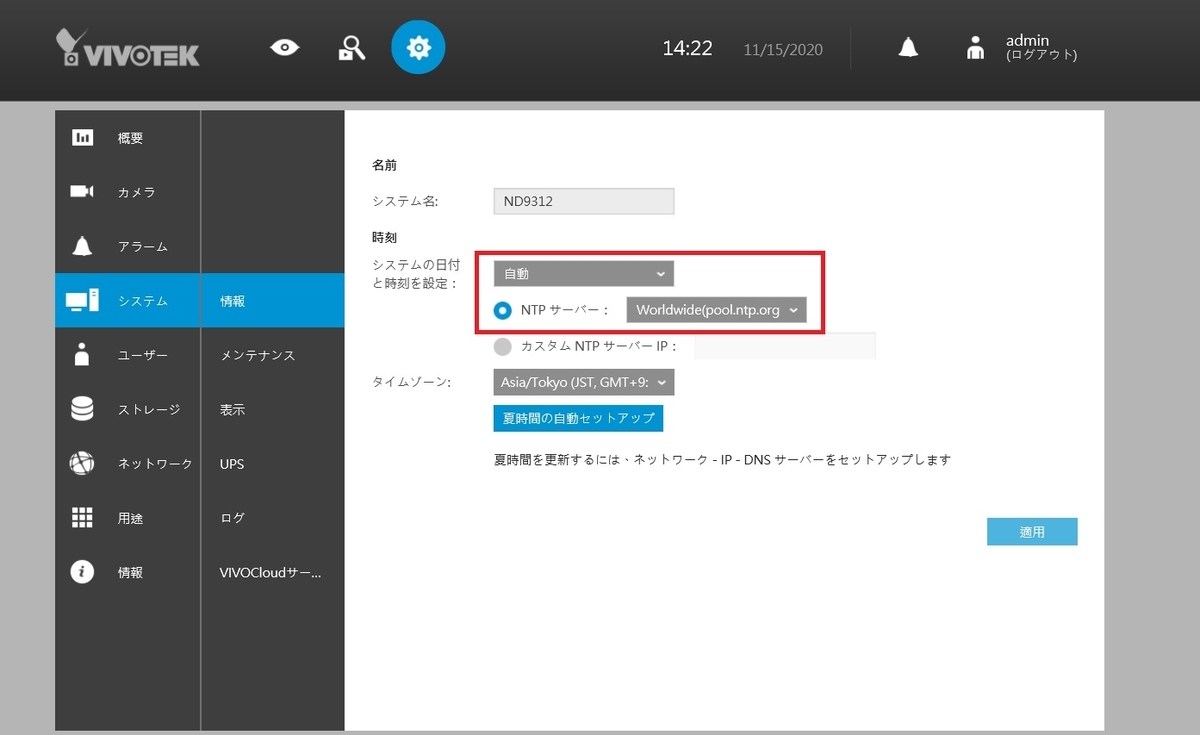Click the システム名 ND9312 input field
The height and width of the screenshot is (735, 1200).
pyautogui.click(x=583, y=201)
